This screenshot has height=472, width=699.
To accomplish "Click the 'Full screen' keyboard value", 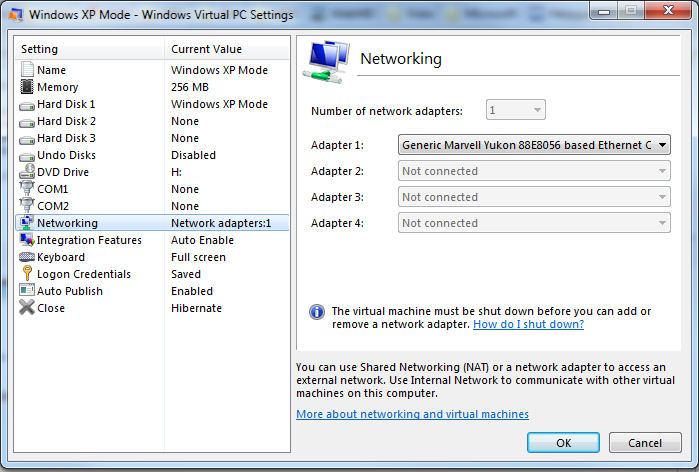I will coord(198,257).
